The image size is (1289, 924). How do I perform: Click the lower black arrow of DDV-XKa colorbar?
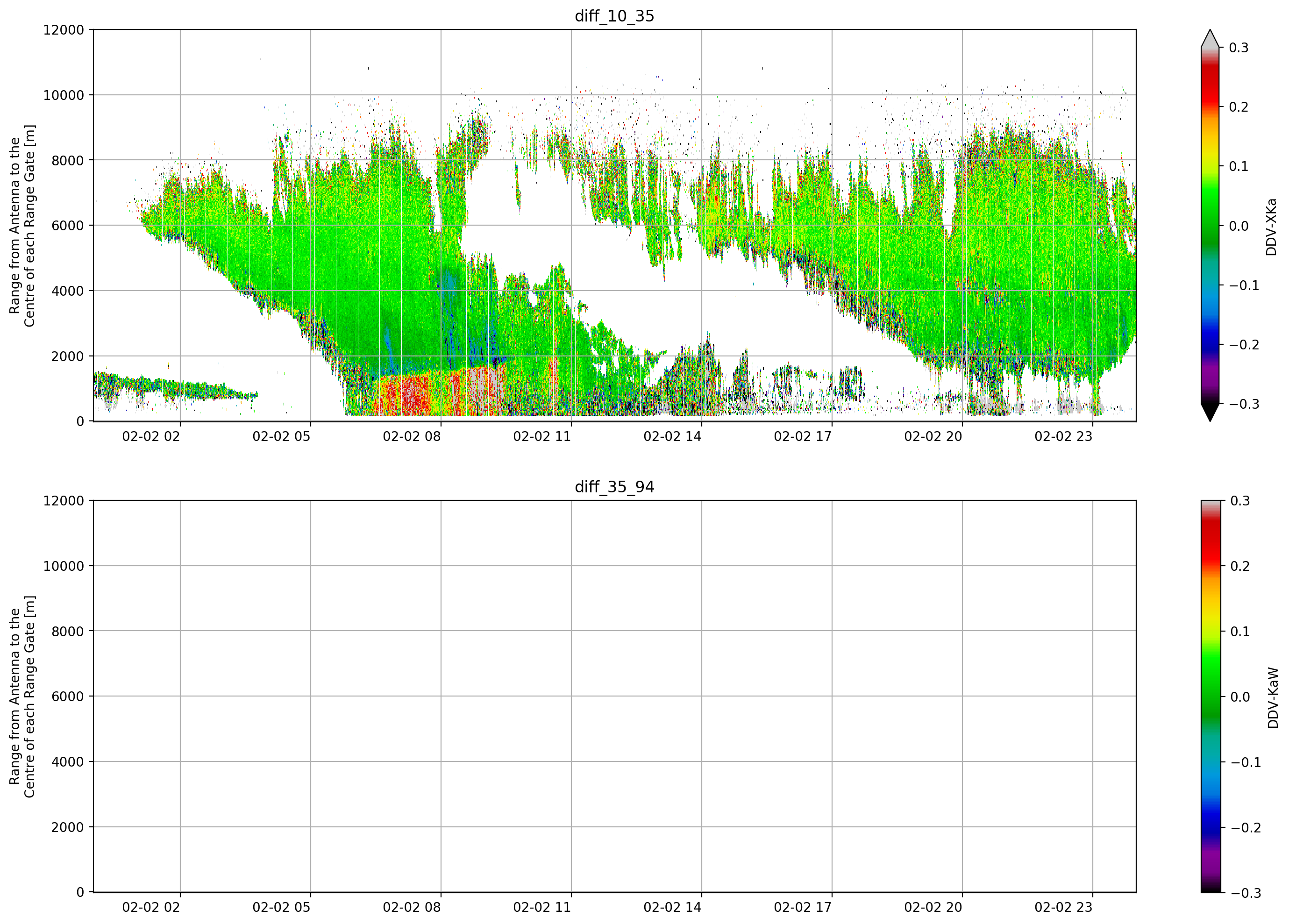pyautogui.click(x=1210, y=412)
